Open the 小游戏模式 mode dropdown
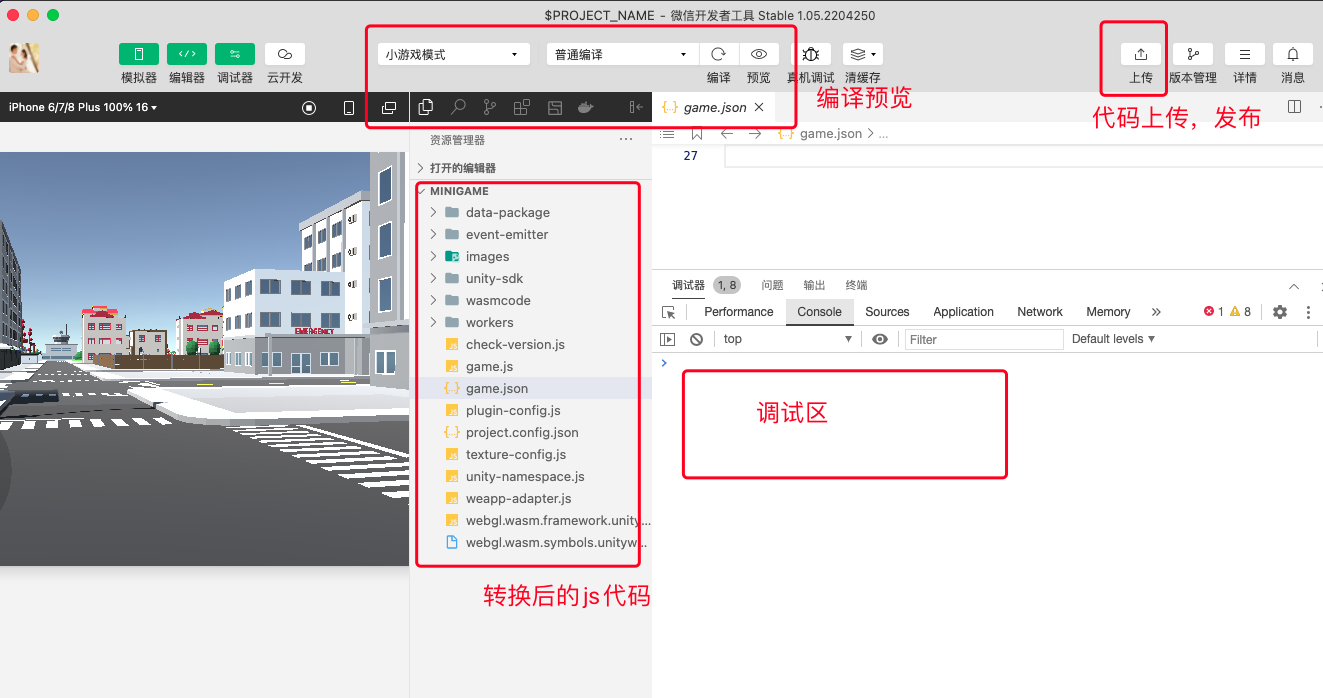The height and width of the screenshot is (698, 1323). pyautogui.click(x=453, y=54)
